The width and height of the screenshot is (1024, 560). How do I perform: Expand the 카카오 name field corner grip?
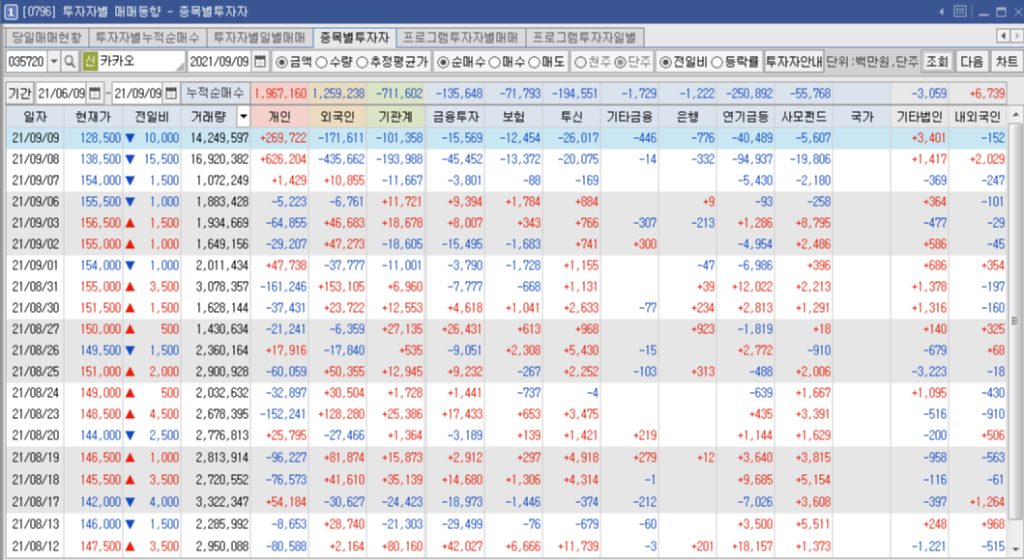click(180, 65)
